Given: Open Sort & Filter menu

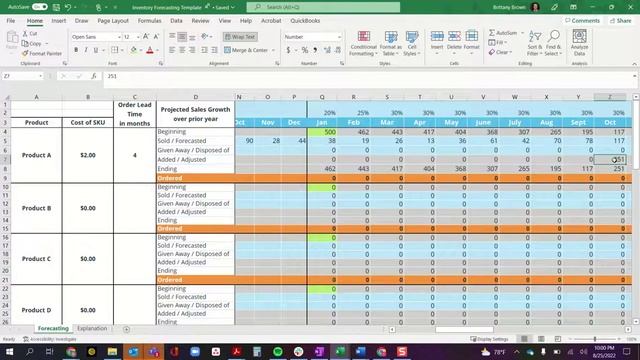Looking at the screenshot, I should 535,43.
